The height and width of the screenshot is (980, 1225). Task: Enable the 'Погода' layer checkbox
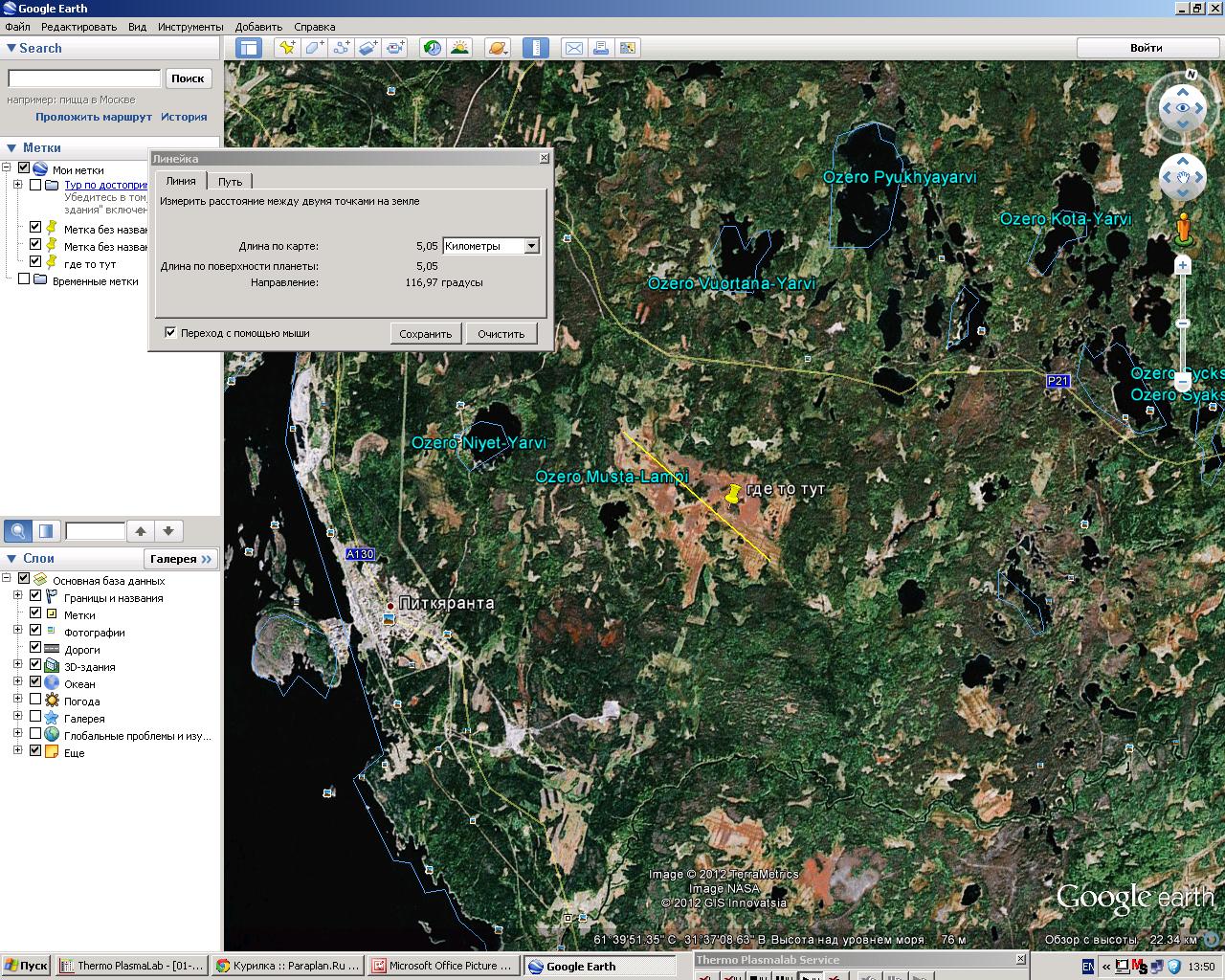tap(35, 701)
